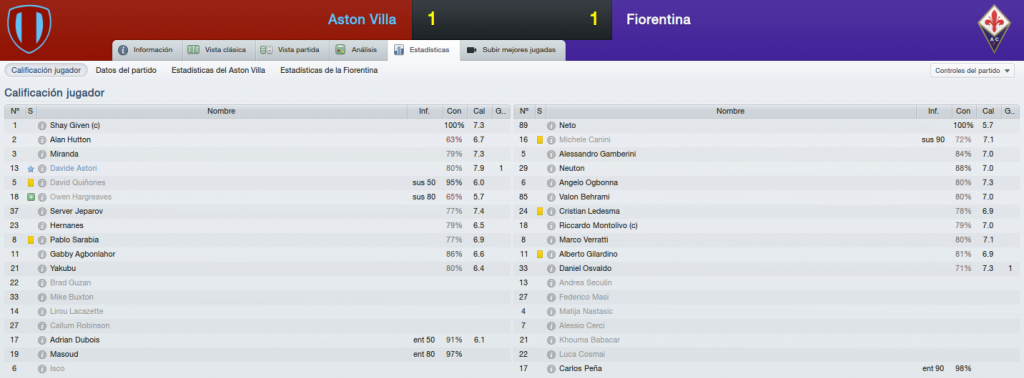Select the Subir mejores jugadas tab
This screenshot has width=1024, height=378.
coord(513,50)
